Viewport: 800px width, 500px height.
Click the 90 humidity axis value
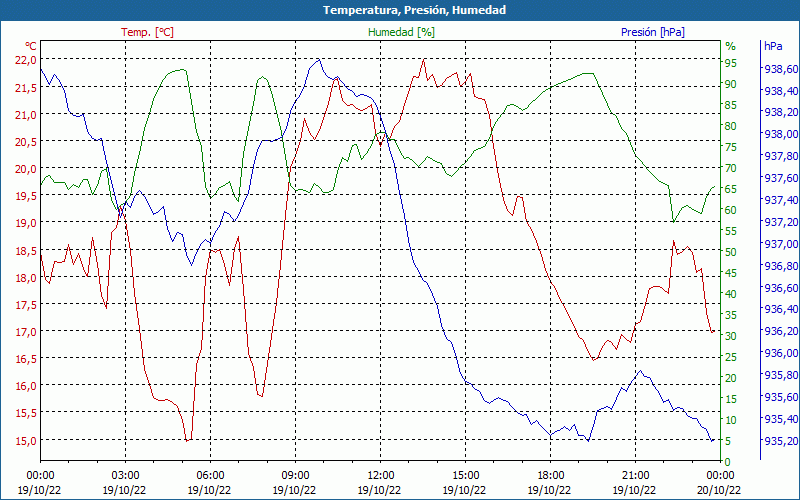click(x=731, y=84)
